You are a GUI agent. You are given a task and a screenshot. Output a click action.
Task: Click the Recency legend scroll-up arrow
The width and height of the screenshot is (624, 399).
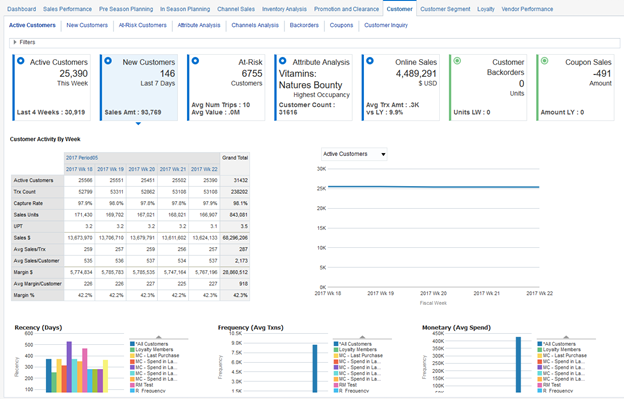(x=159, y=337)
